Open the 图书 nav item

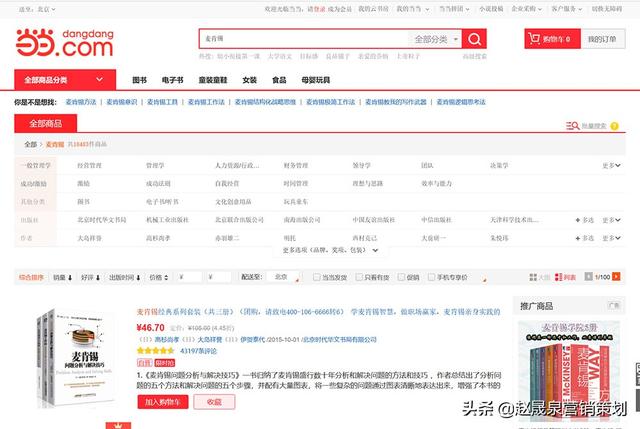tap(139, 80)
